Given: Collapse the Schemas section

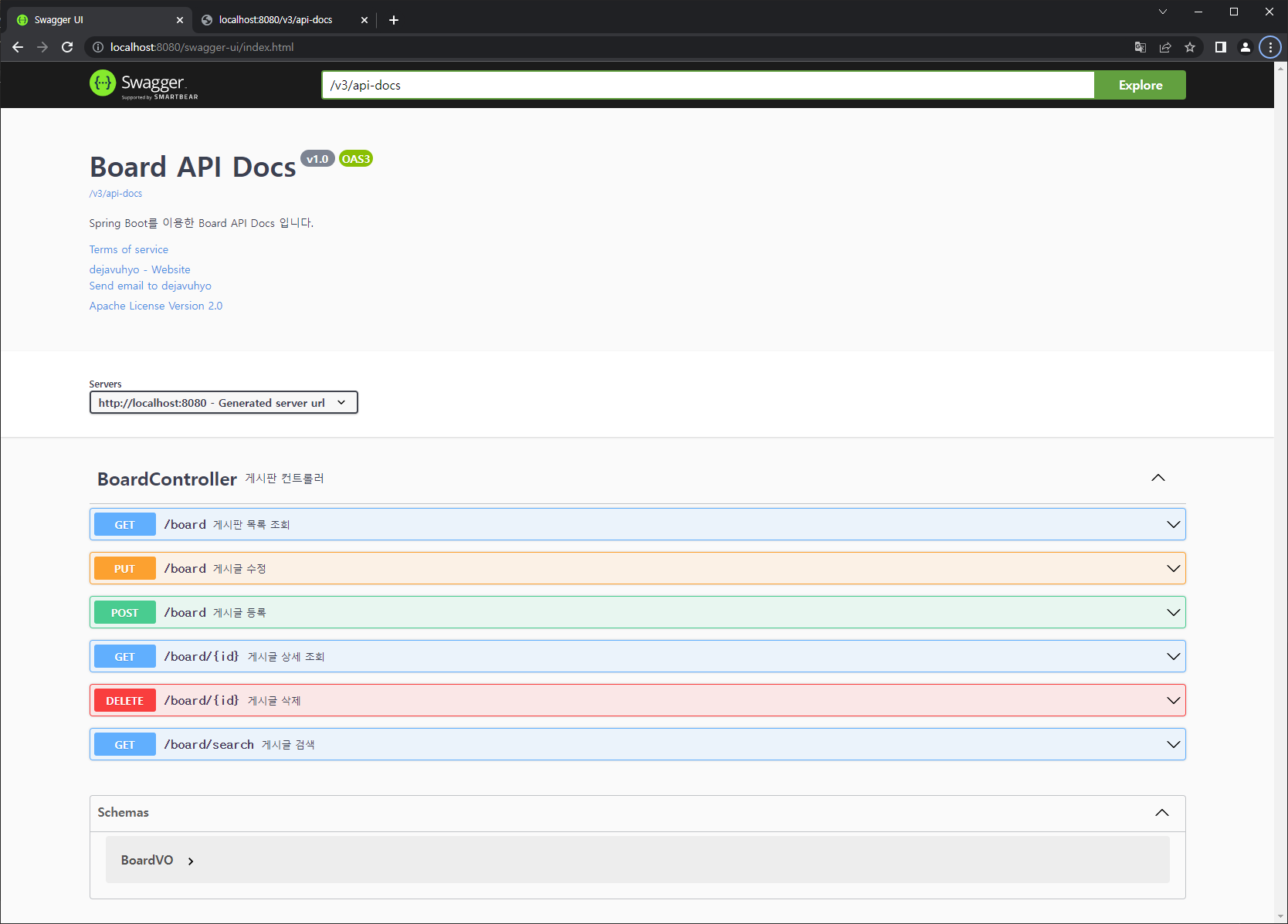Looking at the screenshot, I should pos(1161,813).
